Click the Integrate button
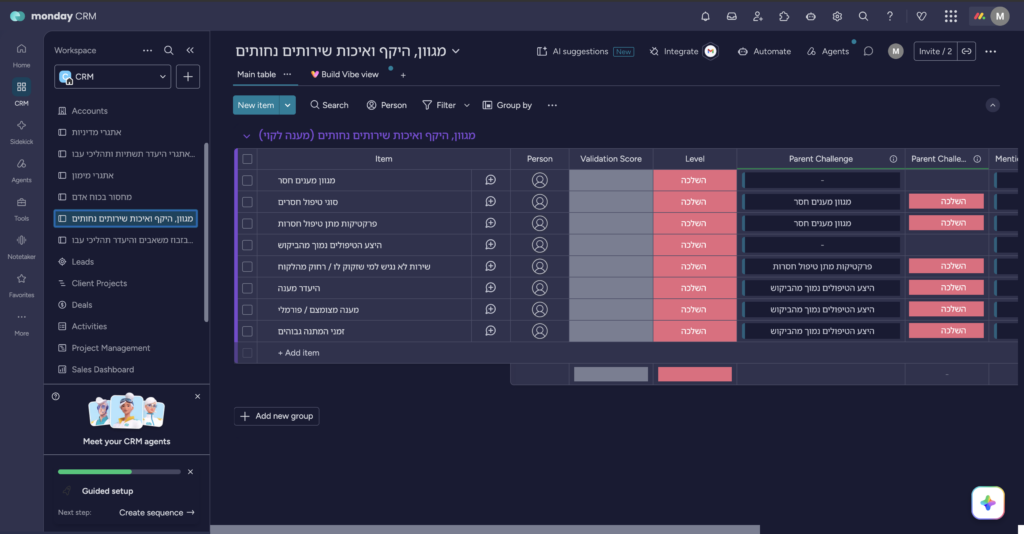This screenshot has height=534, width=1024. click(683, 52)
